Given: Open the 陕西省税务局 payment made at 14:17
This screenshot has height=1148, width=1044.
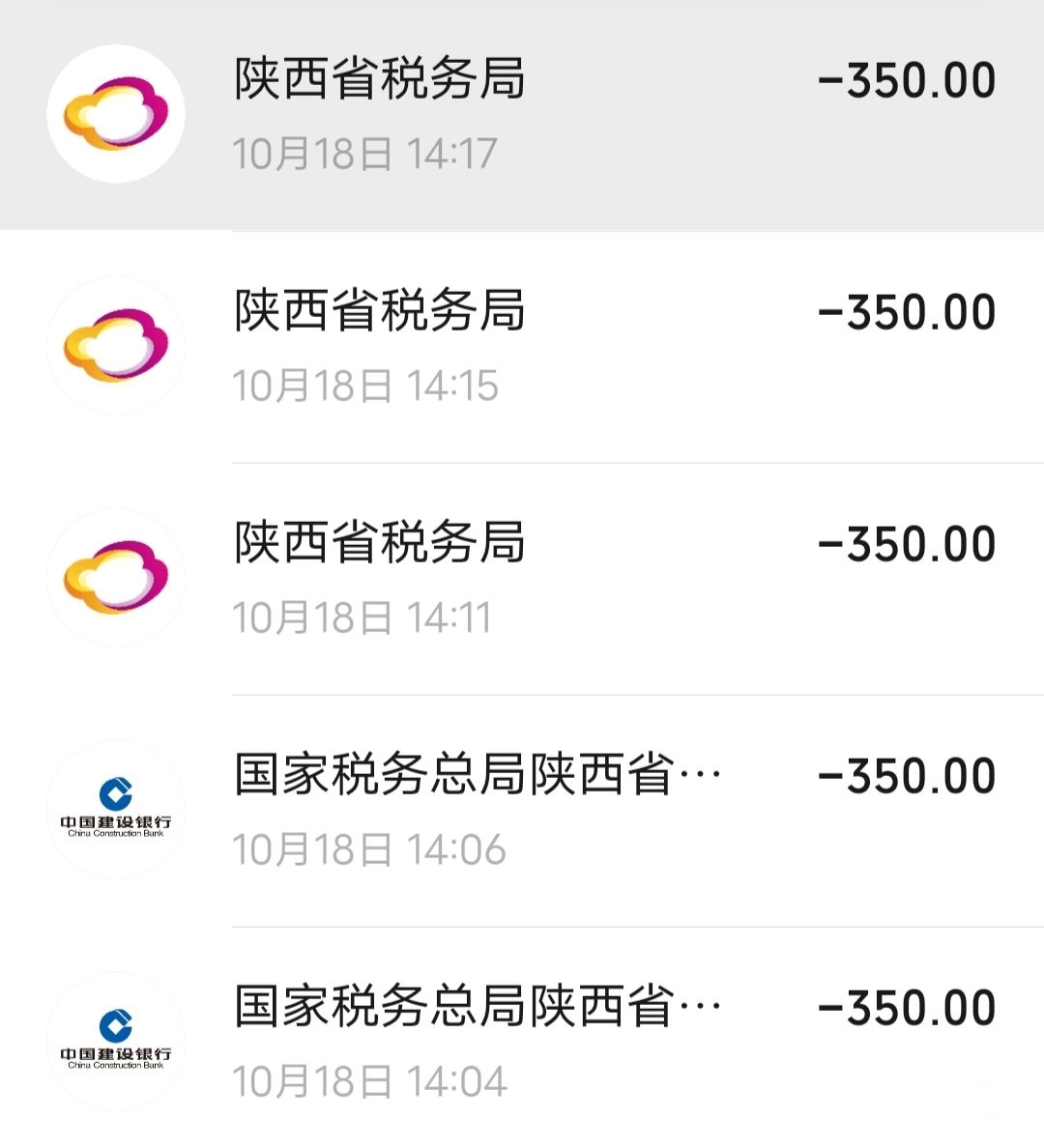Looking at the screenshot, I should 380,79.
